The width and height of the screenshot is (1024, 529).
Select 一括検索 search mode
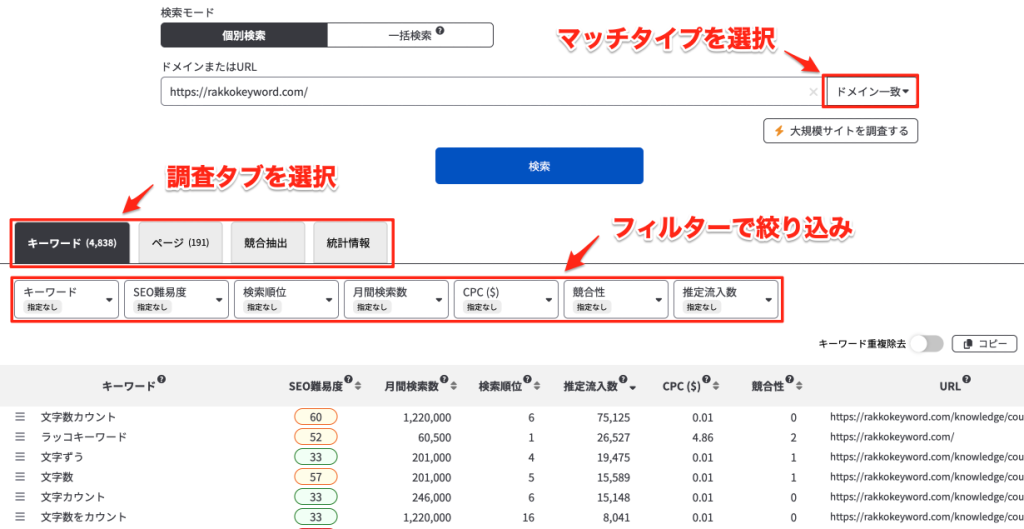pos(410,36)
